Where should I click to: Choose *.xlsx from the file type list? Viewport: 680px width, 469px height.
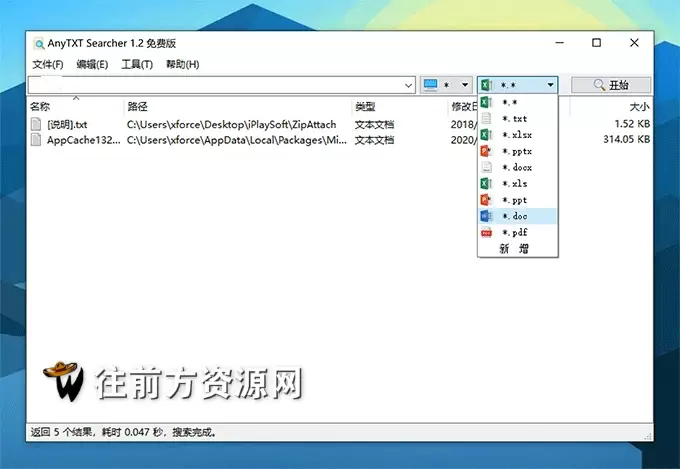517,135
